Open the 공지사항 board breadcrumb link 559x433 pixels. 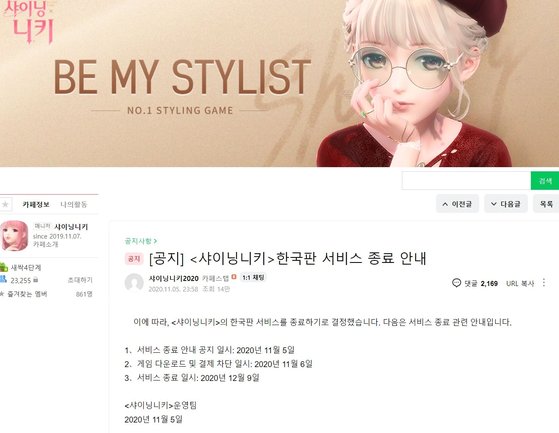pyautogui.click(x=140, y=241)
